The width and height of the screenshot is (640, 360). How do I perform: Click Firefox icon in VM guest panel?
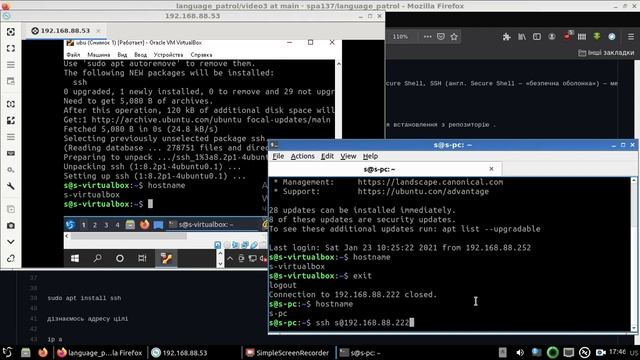144,224
